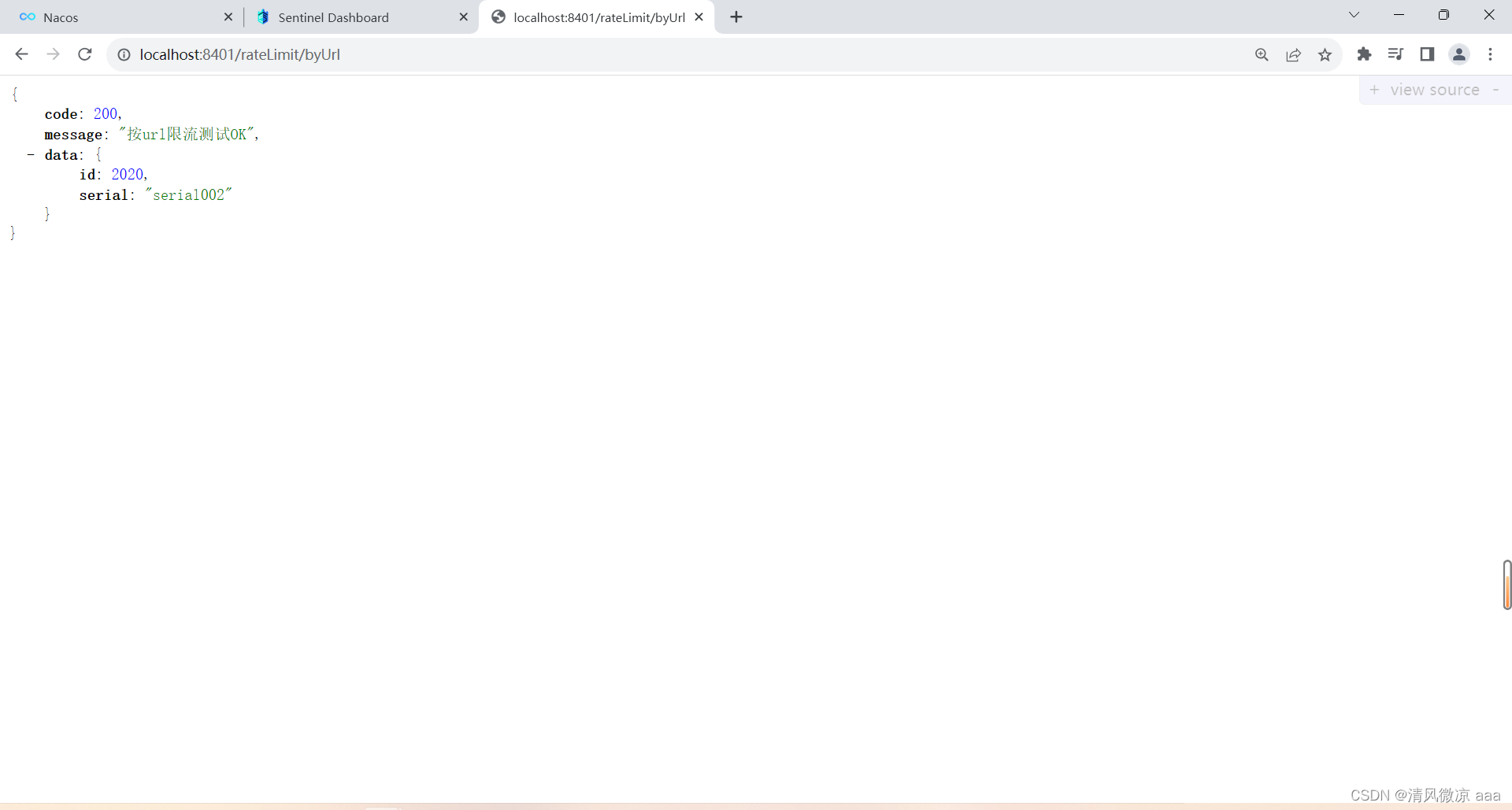Viewport: 1512px width, 810px height.
Task: Open media control playlist icon
Action: 1395,54
